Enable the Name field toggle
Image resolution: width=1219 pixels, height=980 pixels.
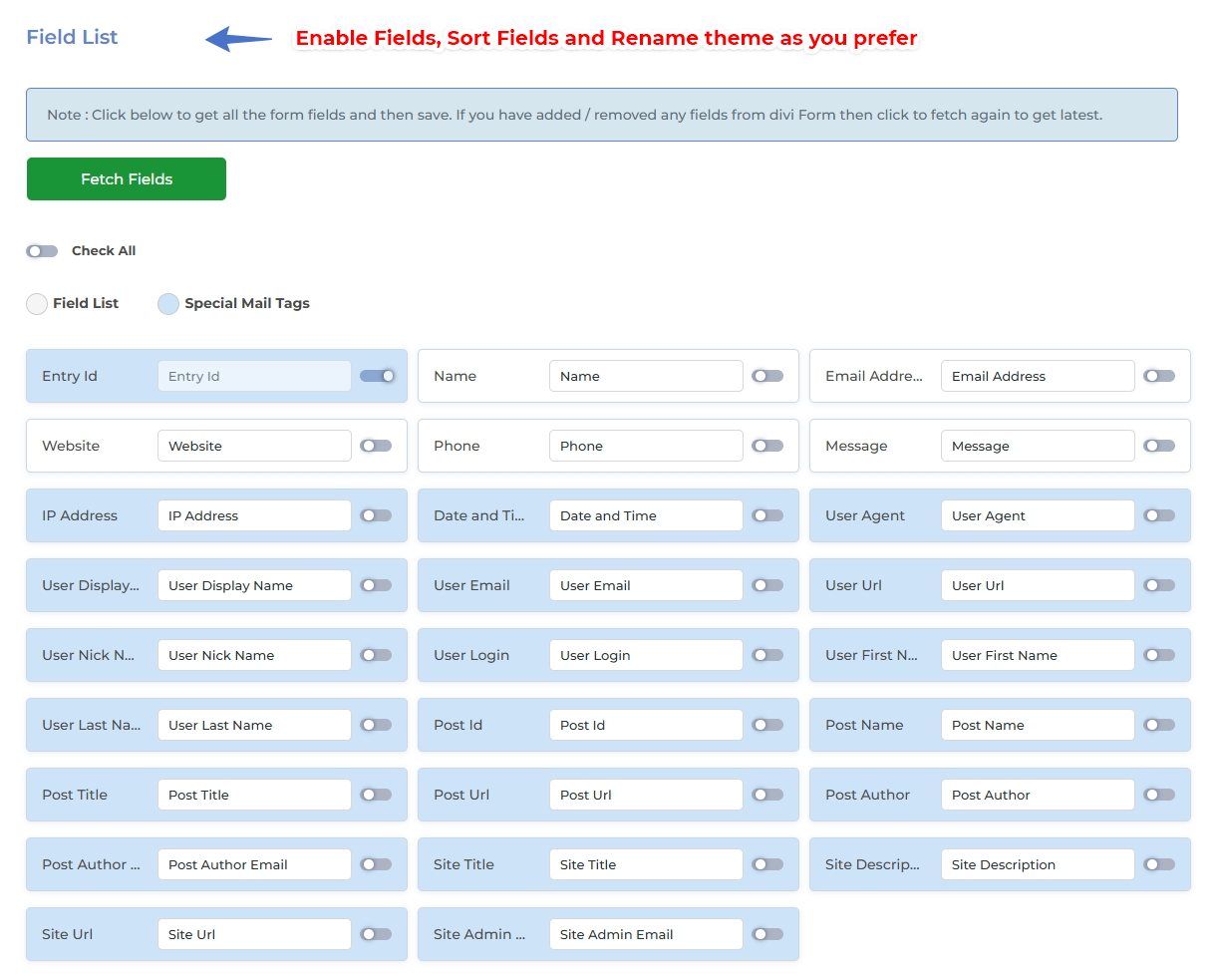click(x=767, y=376)
